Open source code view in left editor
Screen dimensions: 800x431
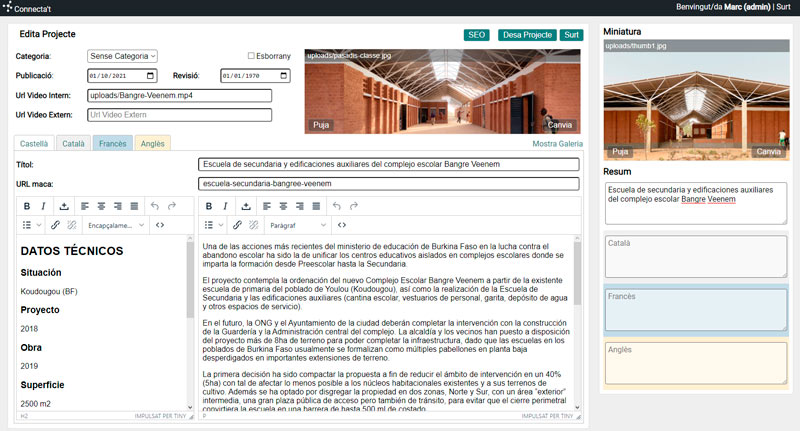coord(160,225)
